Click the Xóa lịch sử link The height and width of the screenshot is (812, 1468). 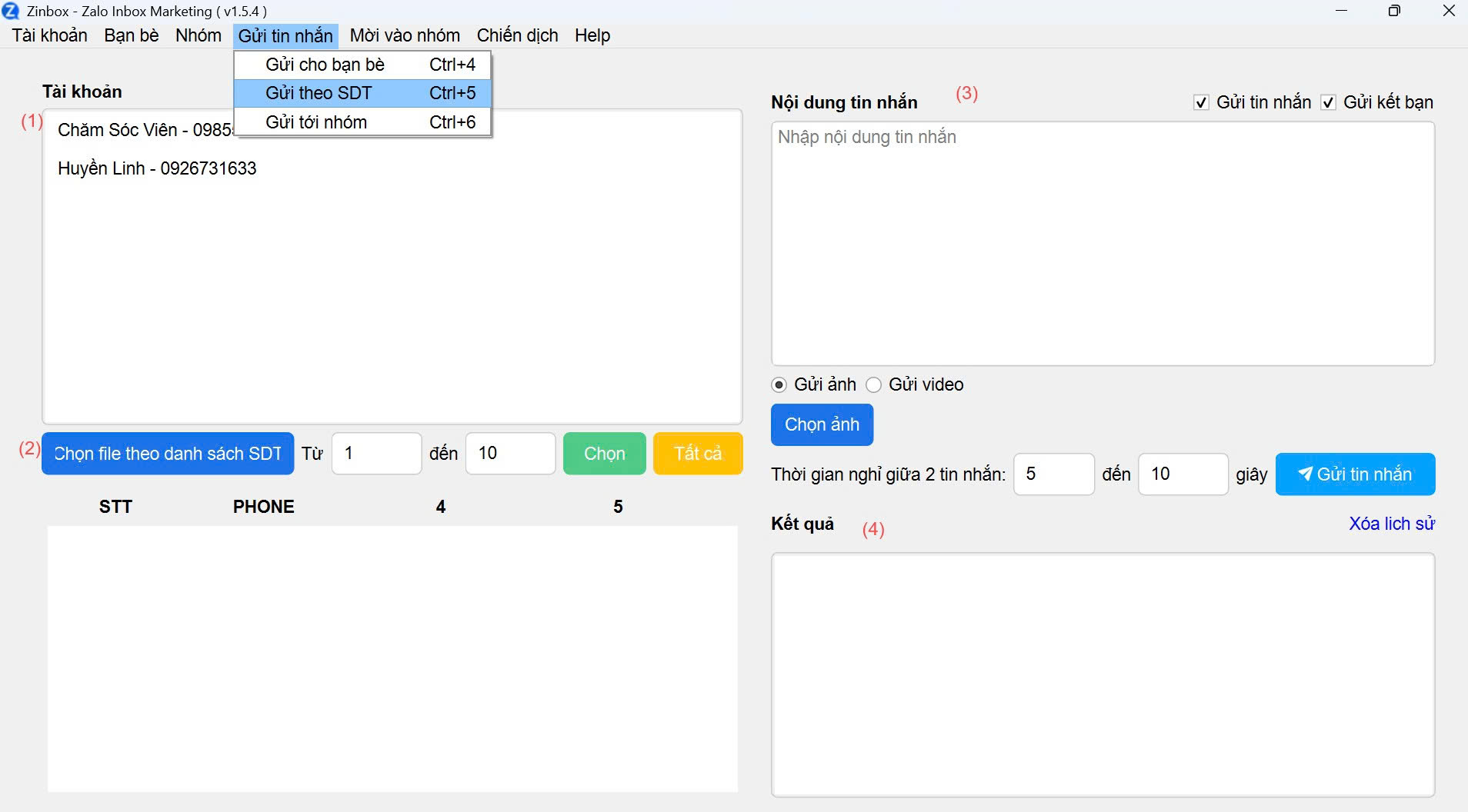pyautogui.click(x=1391, y=524)
